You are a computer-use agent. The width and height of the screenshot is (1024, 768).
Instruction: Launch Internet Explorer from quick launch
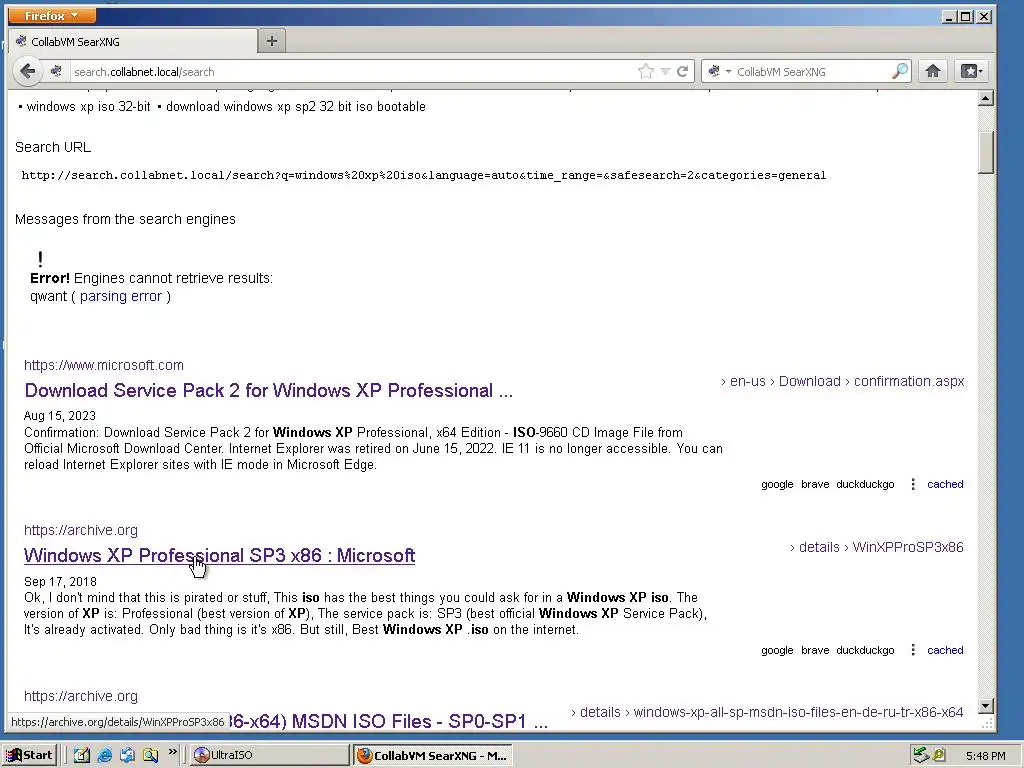(x=104, y=755)
